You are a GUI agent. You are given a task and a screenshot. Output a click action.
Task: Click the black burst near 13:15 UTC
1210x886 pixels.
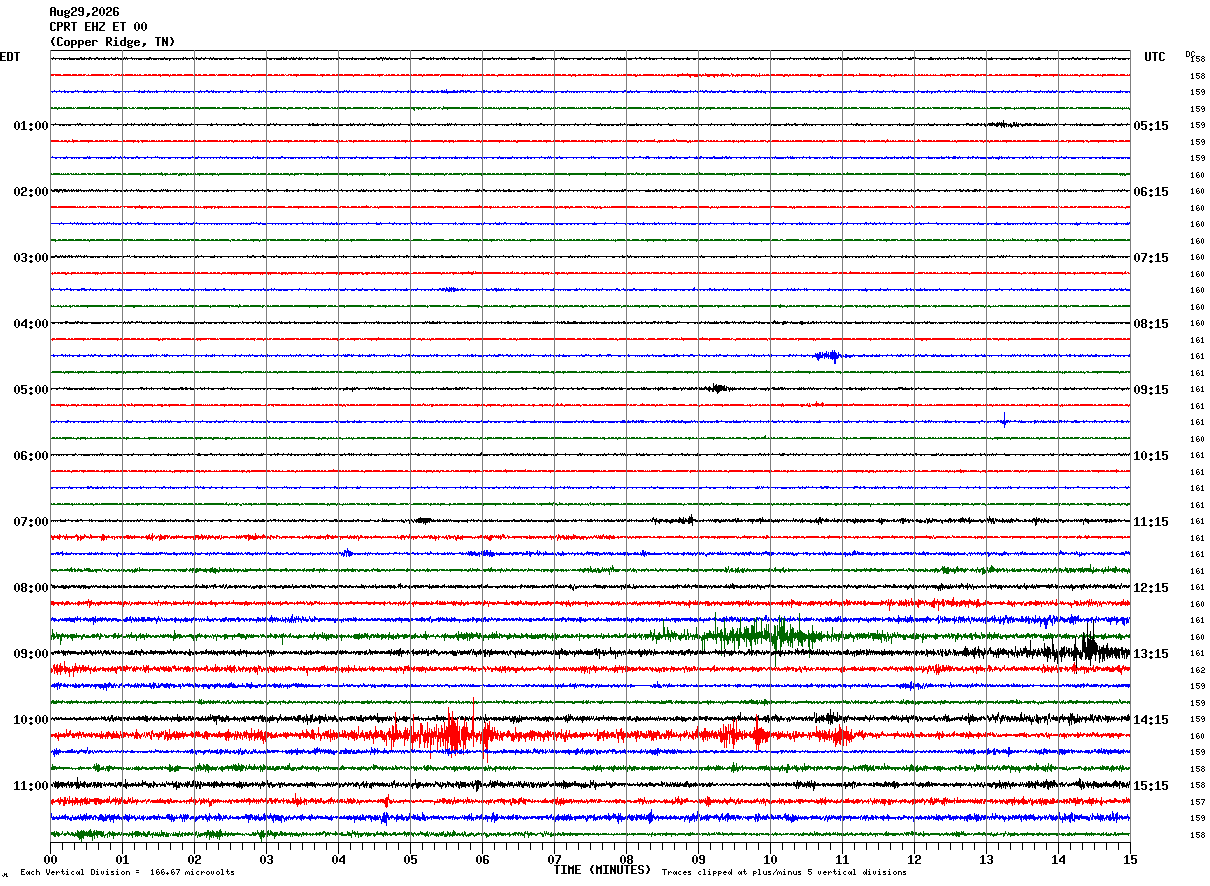(1088, 649)
